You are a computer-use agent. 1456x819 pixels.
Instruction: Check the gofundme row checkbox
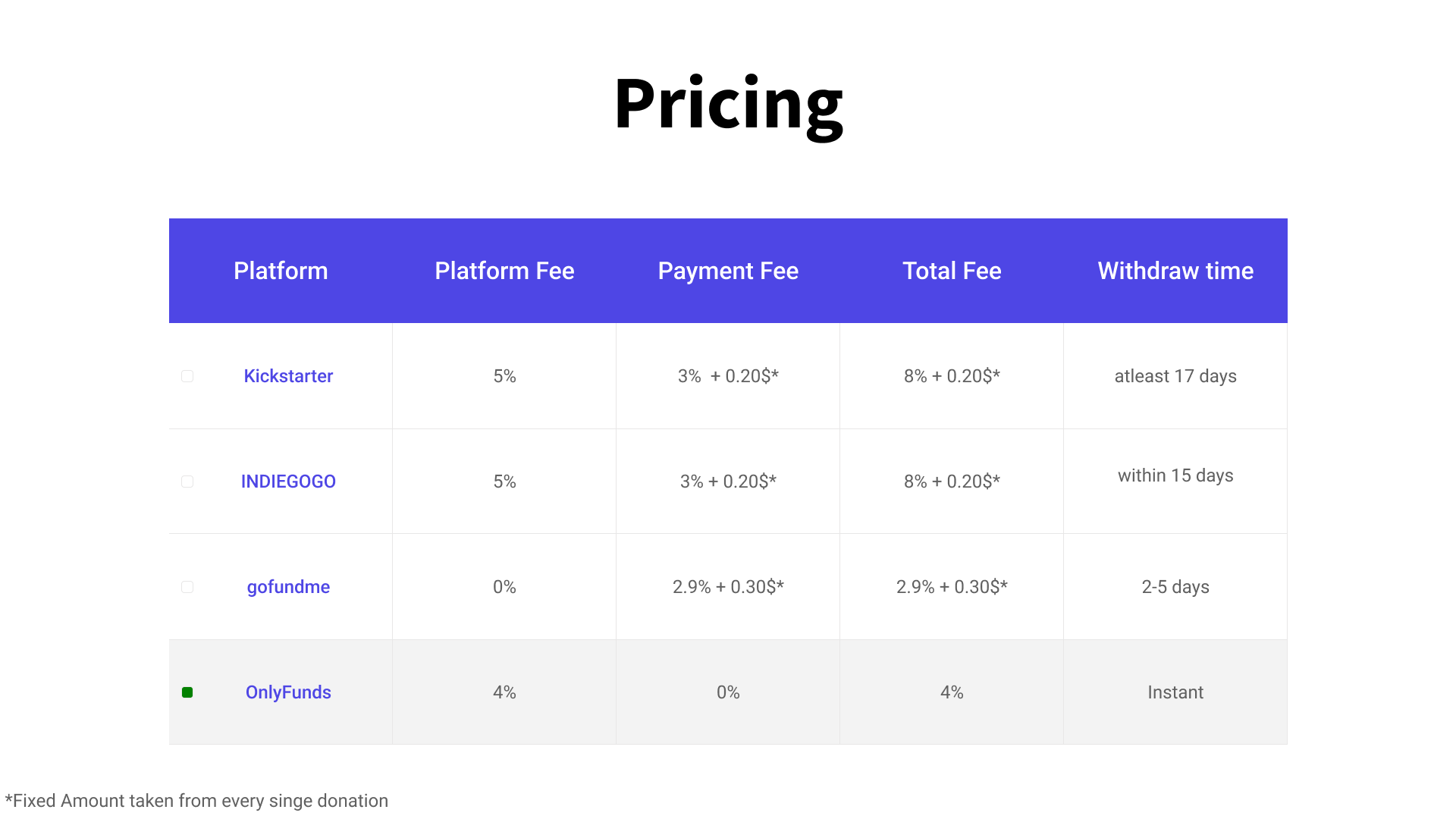(x=187, y=587)
